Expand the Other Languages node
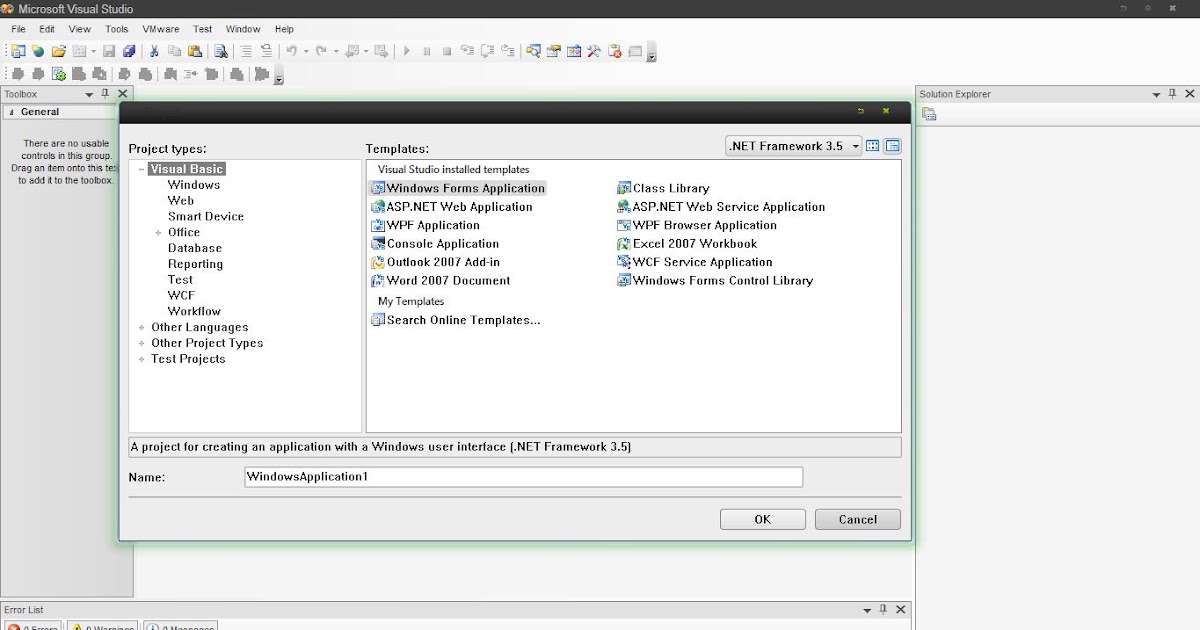 point(142,328)
